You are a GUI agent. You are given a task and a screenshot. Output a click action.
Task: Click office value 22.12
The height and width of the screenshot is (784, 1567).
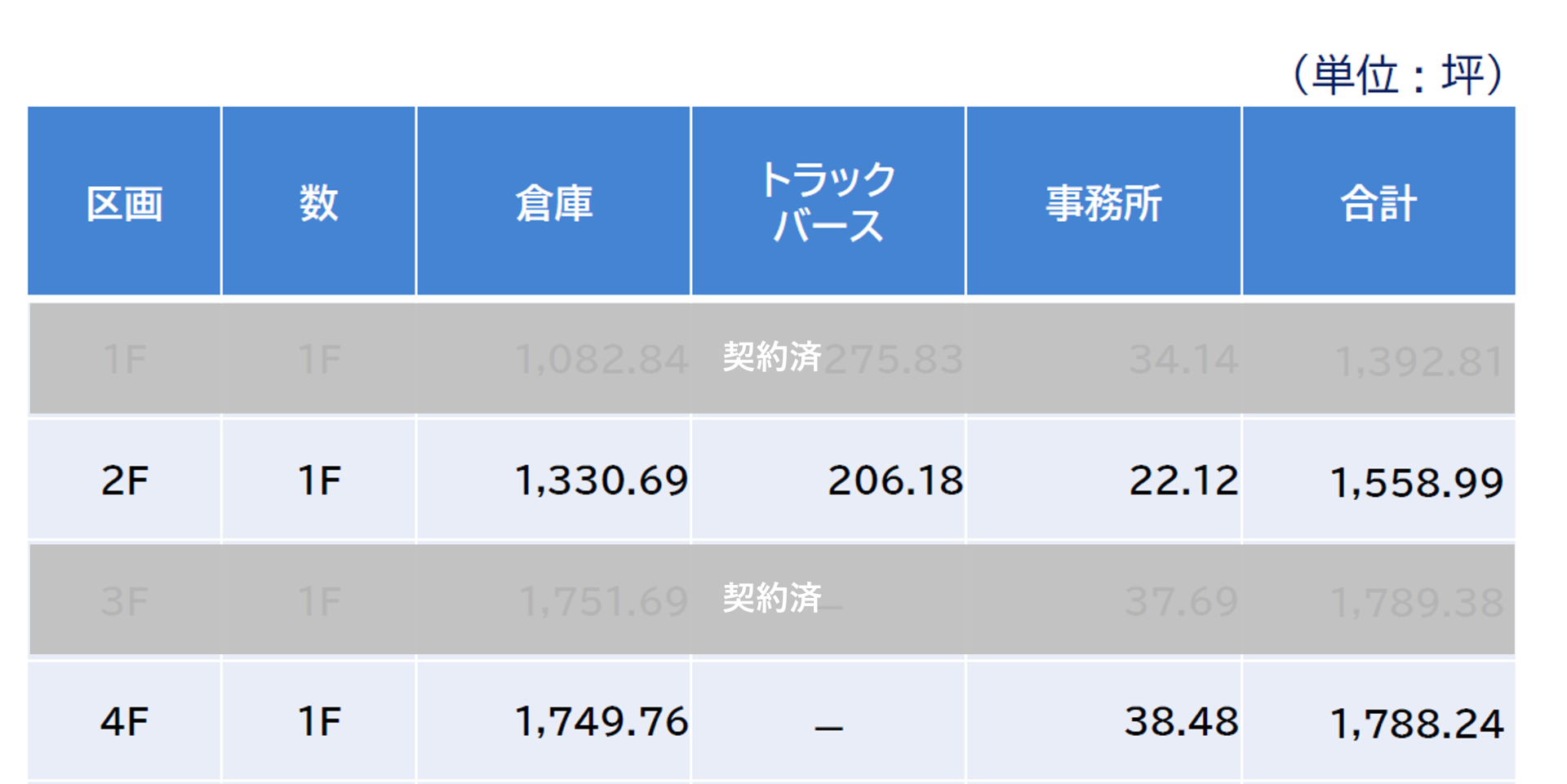click(1183, 481)
